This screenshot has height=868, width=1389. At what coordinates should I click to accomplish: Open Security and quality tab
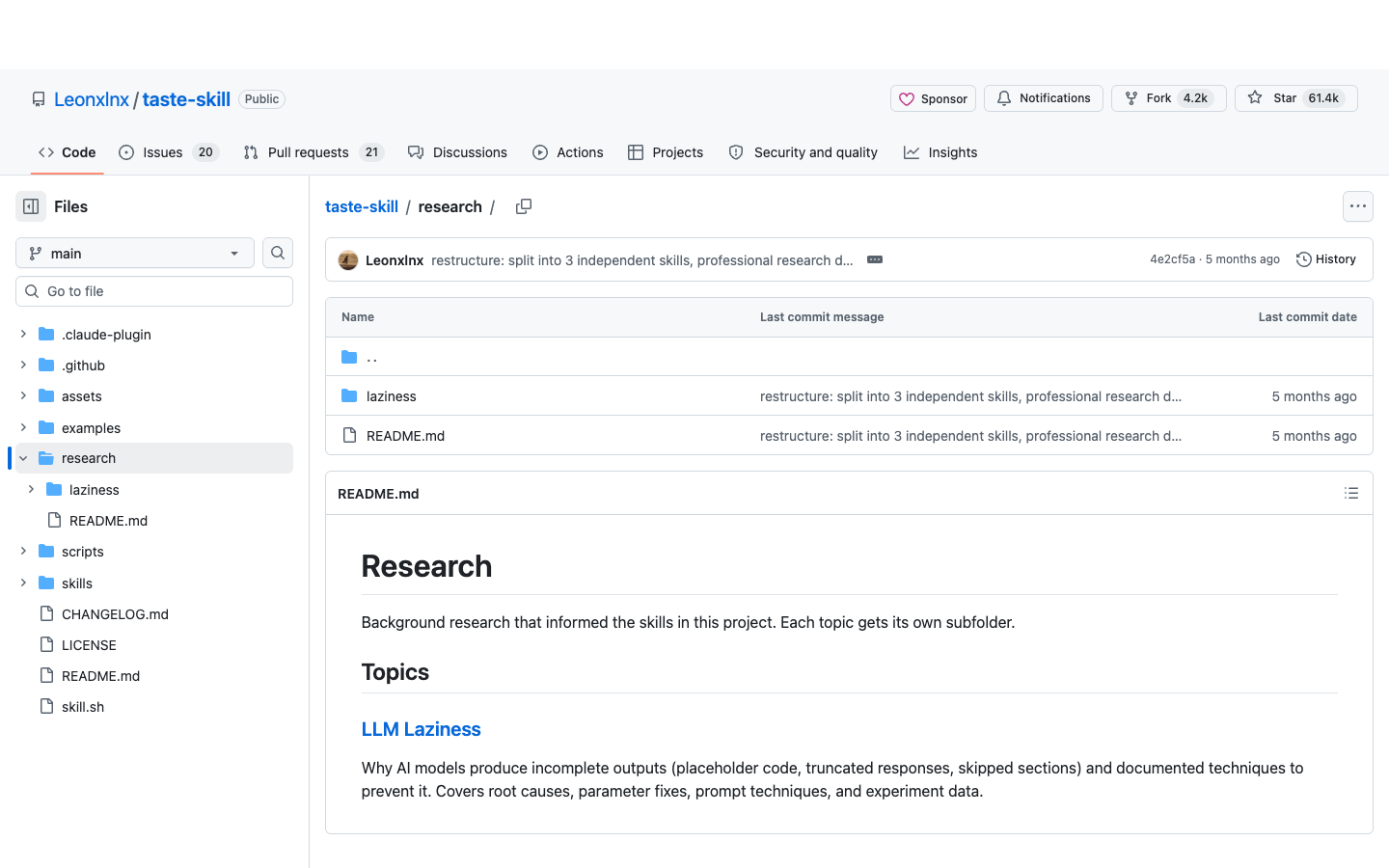click(803, 152)
